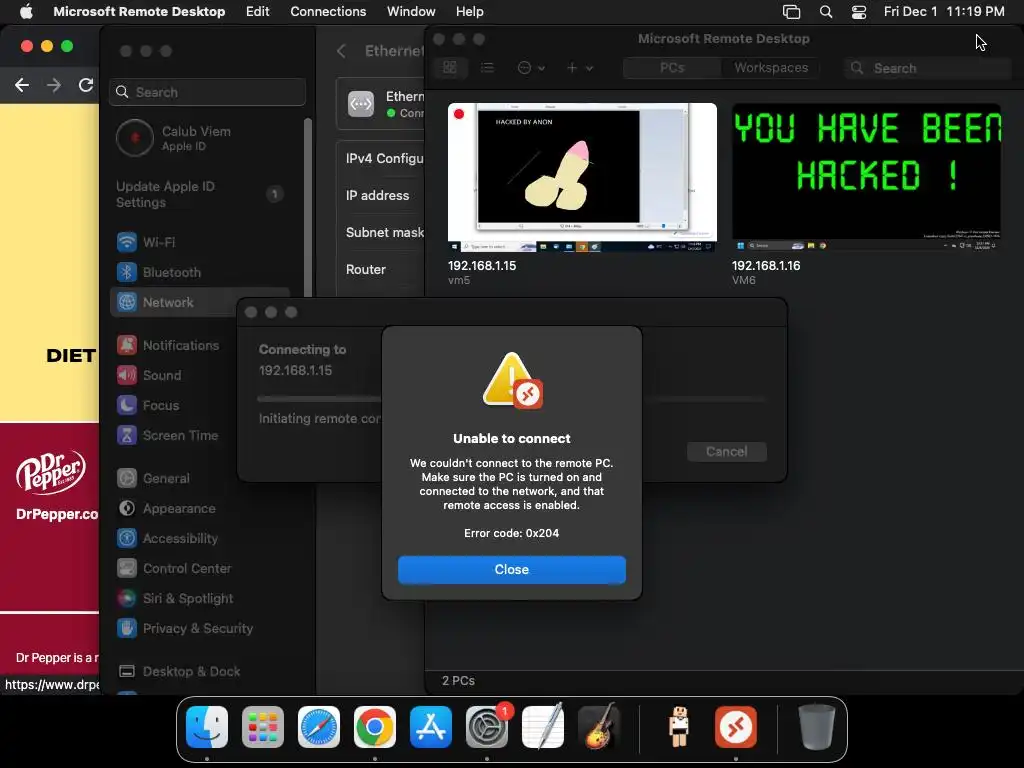Open the Help menu

point(470,11)
